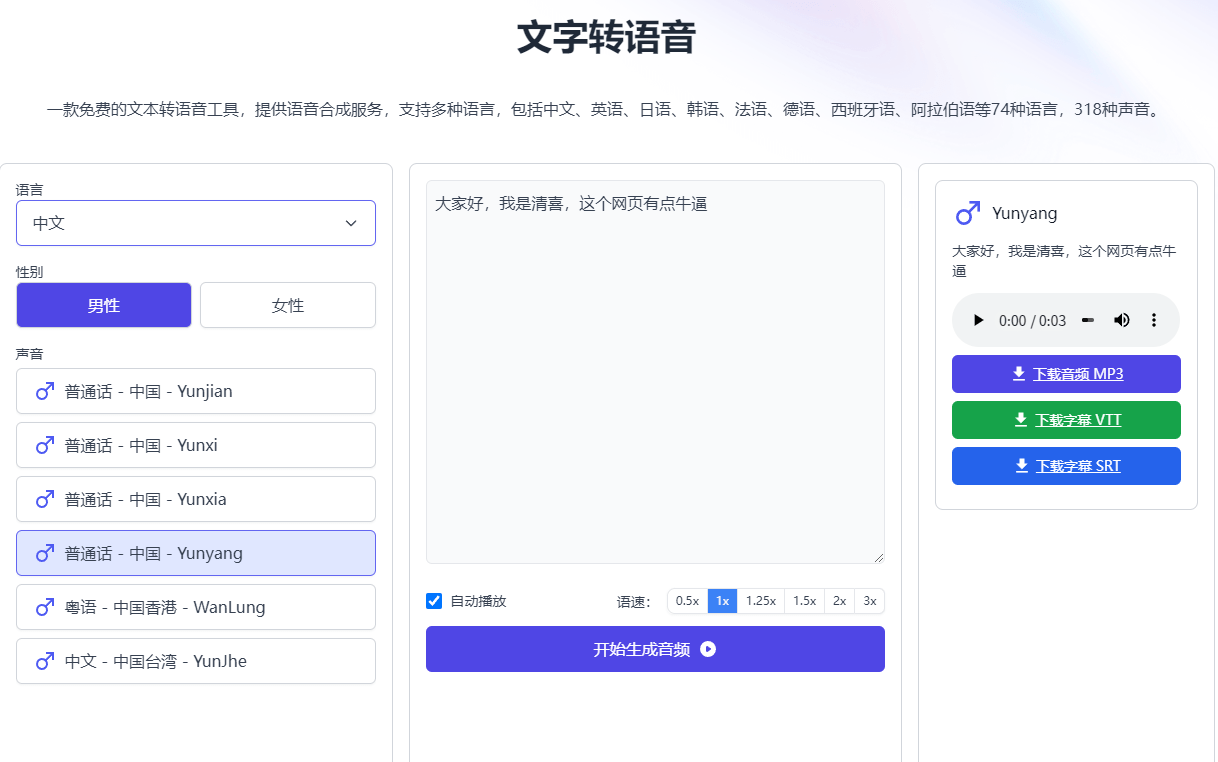The height and width of the screenshot is (762, 1218).
Task: Click the male icon beside Yunxia voice
Action: pos(44,499)
